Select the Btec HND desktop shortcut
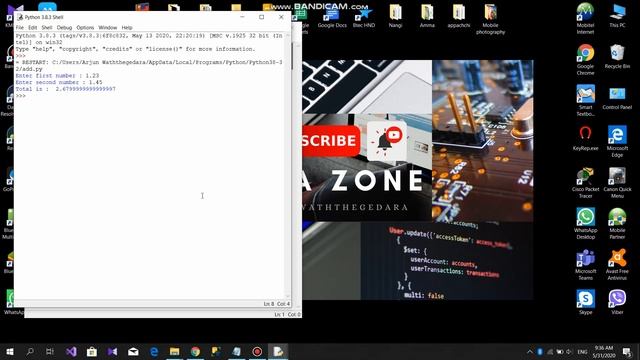Screen dimensions: 640x360 tap(364, 17)
